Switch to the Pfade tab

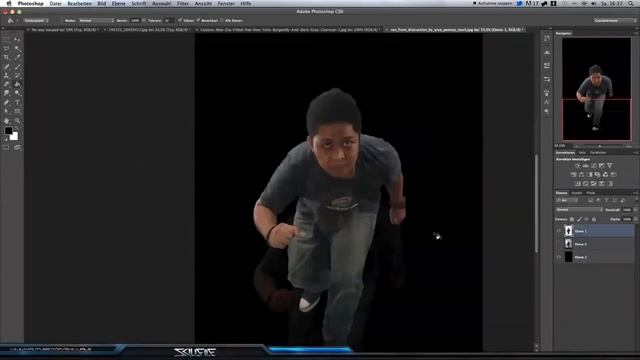[x=591, y=193]
